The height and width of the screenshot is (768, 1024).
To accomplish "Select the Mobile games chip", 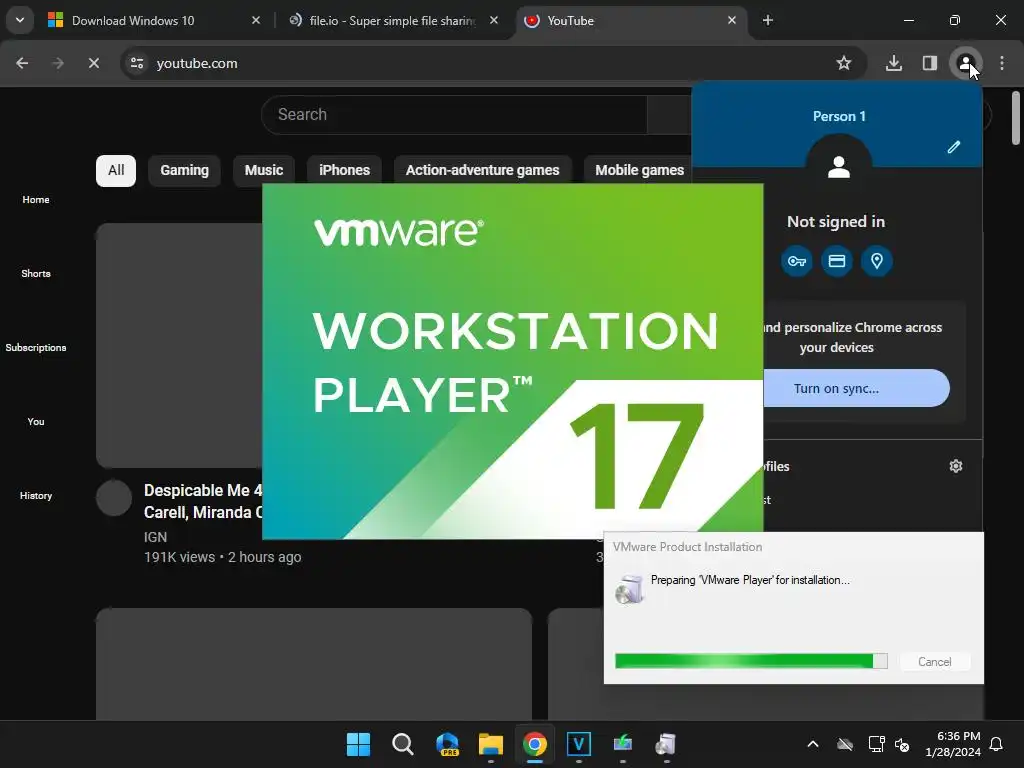I will (639, 170).
